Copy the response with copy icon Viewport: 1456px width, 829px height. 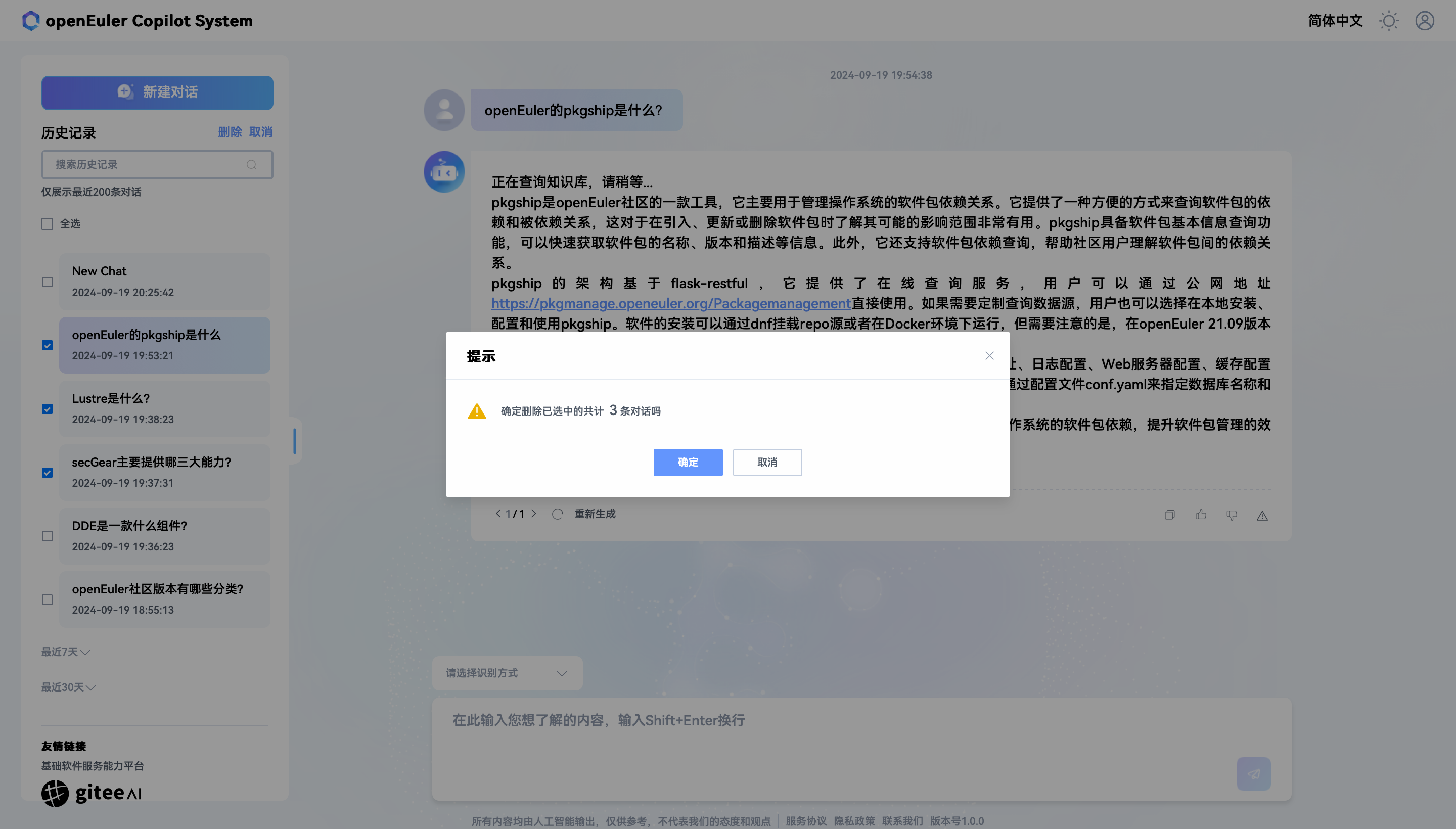[1169, 515]
